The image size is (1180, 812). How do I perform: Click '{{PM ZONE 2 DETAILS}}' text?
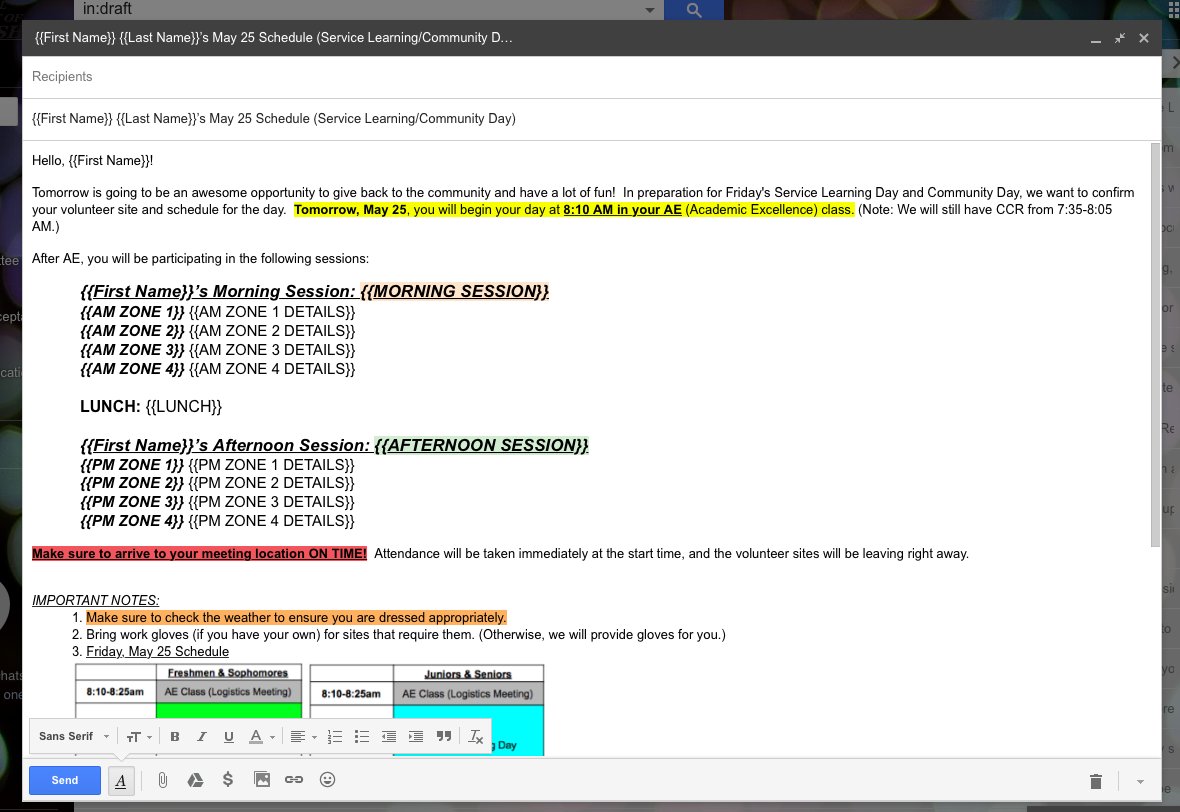271,483
